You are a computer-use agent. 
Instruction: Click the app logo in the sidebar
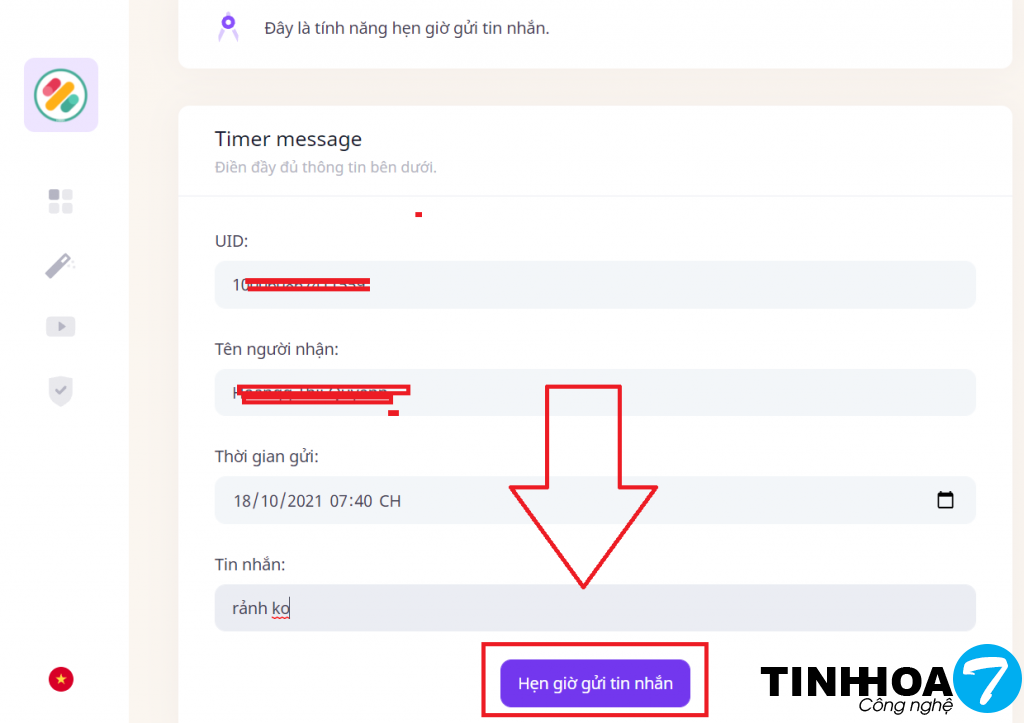coord(61,95)
